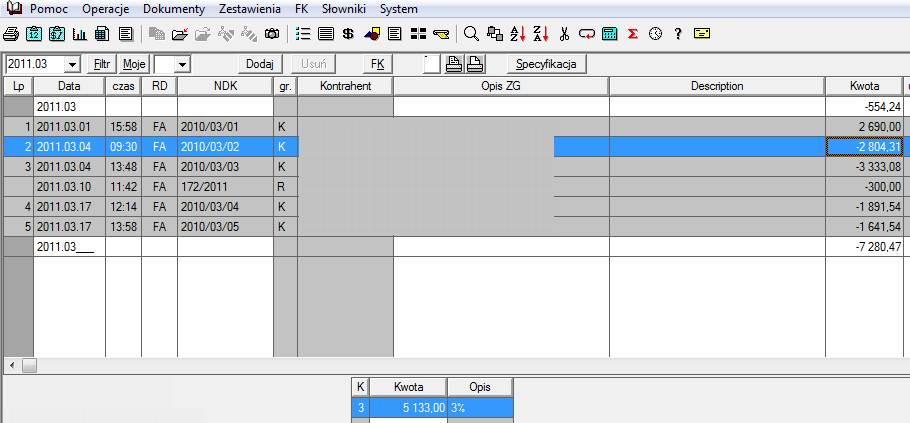Click the horizontal scrollbar left arrow
This screenshot has width=910, height=423.
(10, 365)
